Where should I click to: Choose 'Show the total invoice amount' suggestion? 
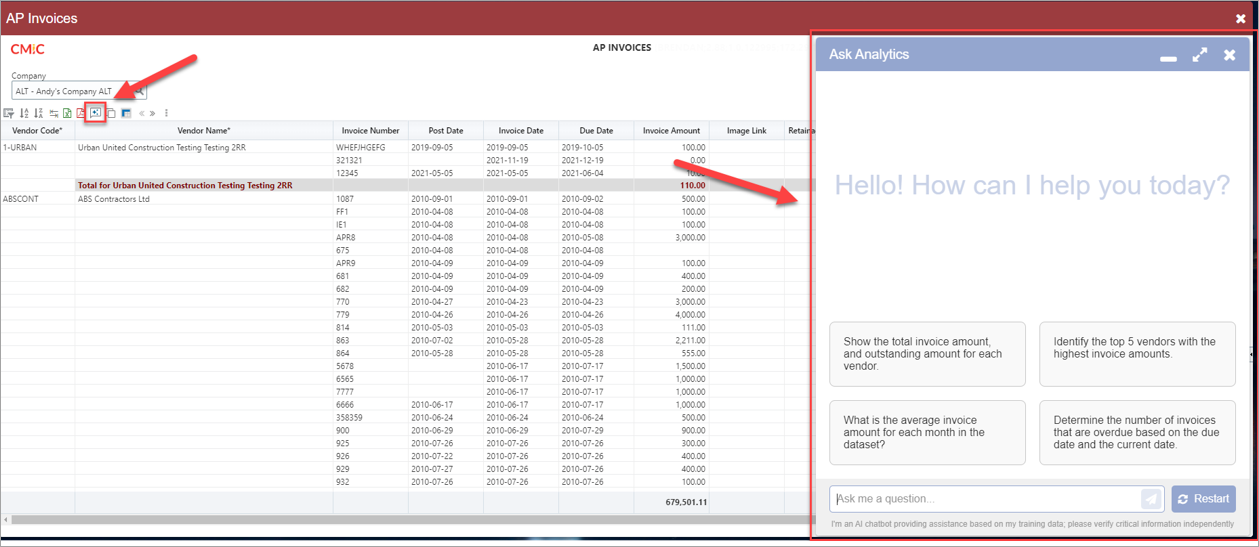click(927, 354)
